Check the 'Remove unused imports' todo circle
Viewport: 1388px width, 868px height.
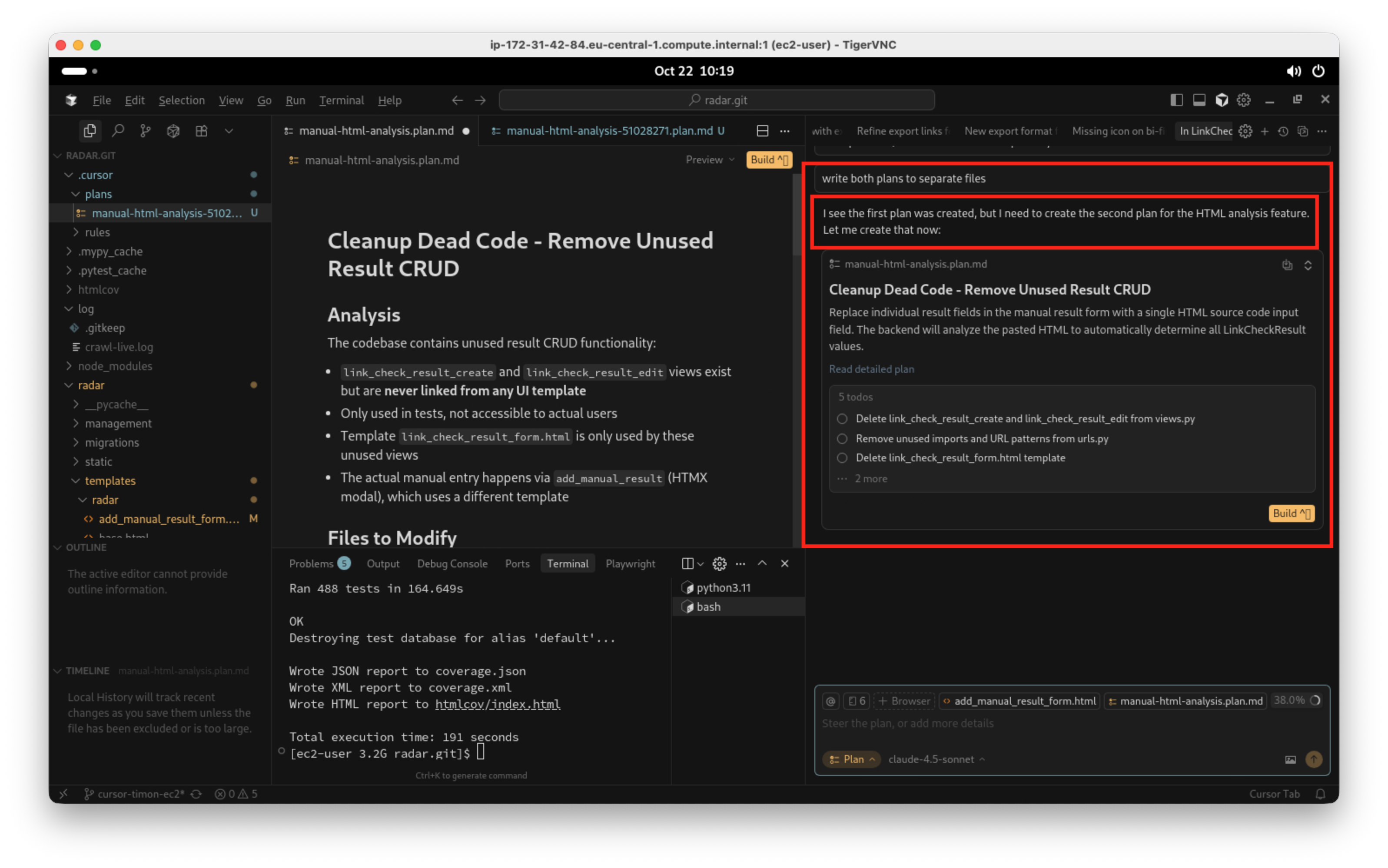coord(842,439)
